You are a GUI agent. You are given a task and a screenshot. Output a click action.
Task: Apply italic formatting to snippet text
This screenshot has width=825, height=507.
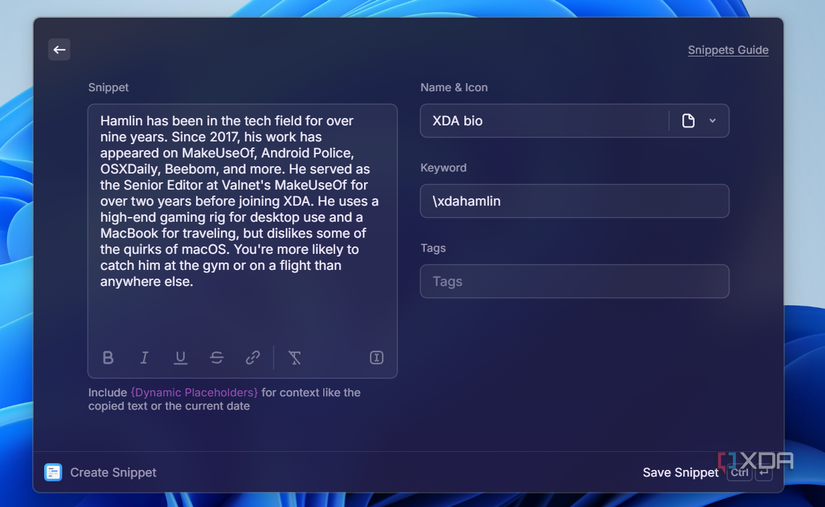pyautogui.click(x=144, y=358)
